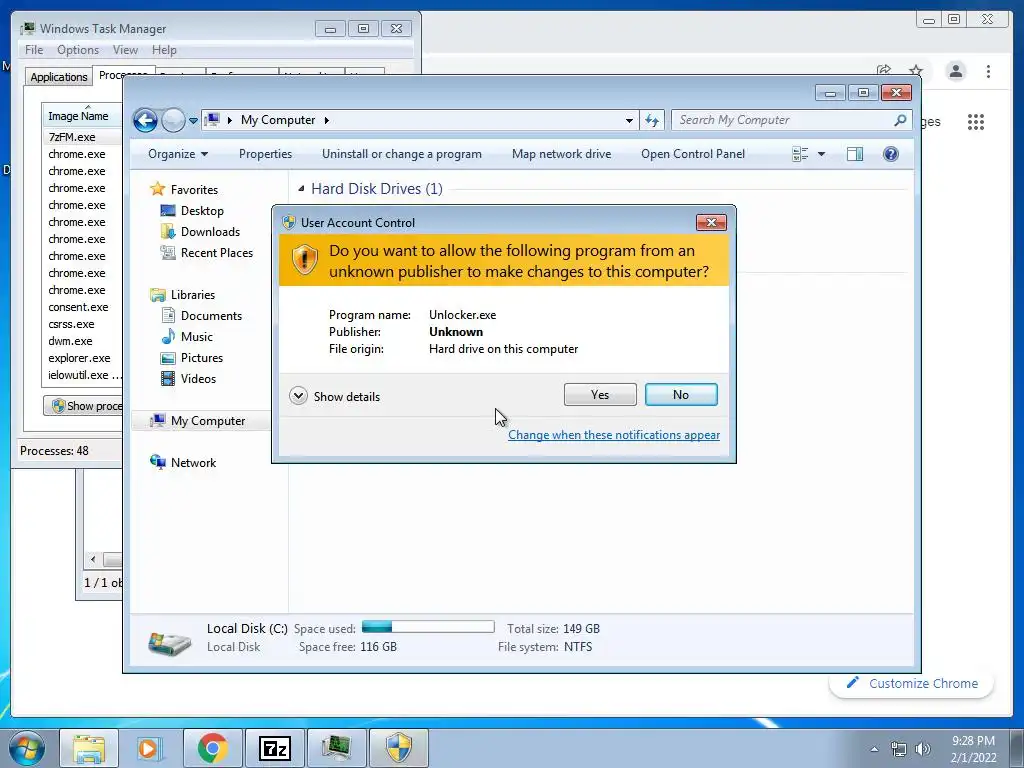
Task: Open Chrome profile avatar icon
Action: [x=955, y=71]
